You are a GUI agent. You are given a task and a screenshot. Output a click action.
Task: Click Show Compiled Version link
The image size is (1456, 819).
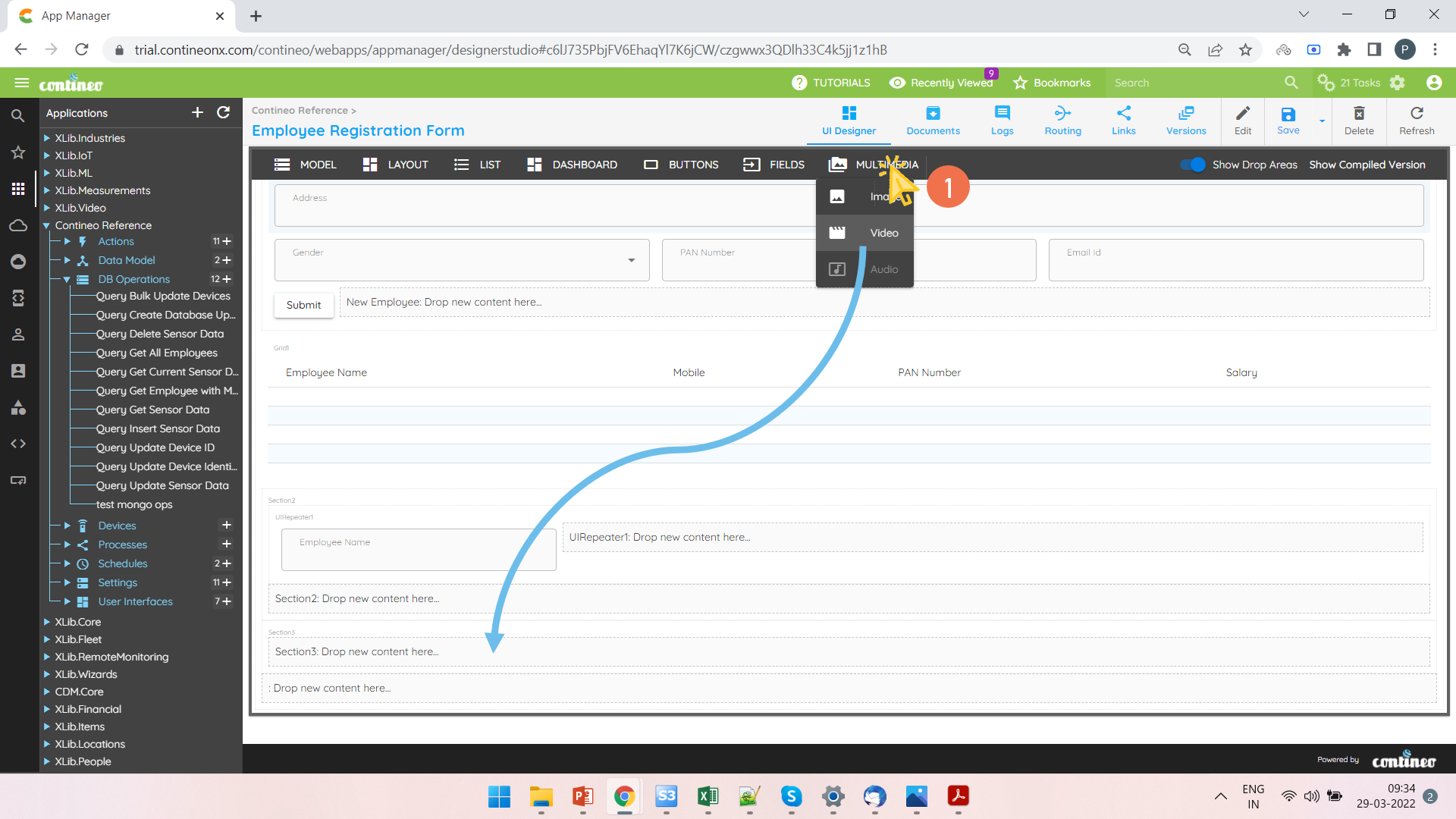click(1367, 165)
